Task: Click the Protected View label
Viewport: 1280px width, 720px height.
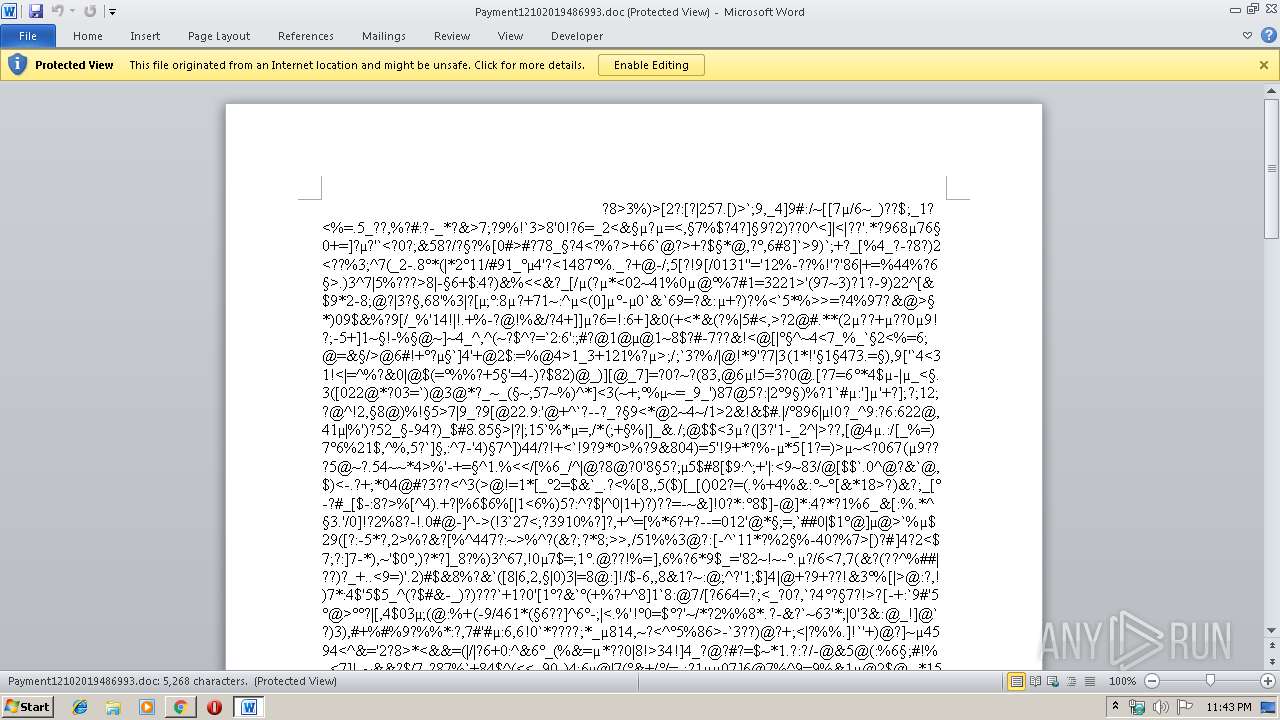Action: 74,65
